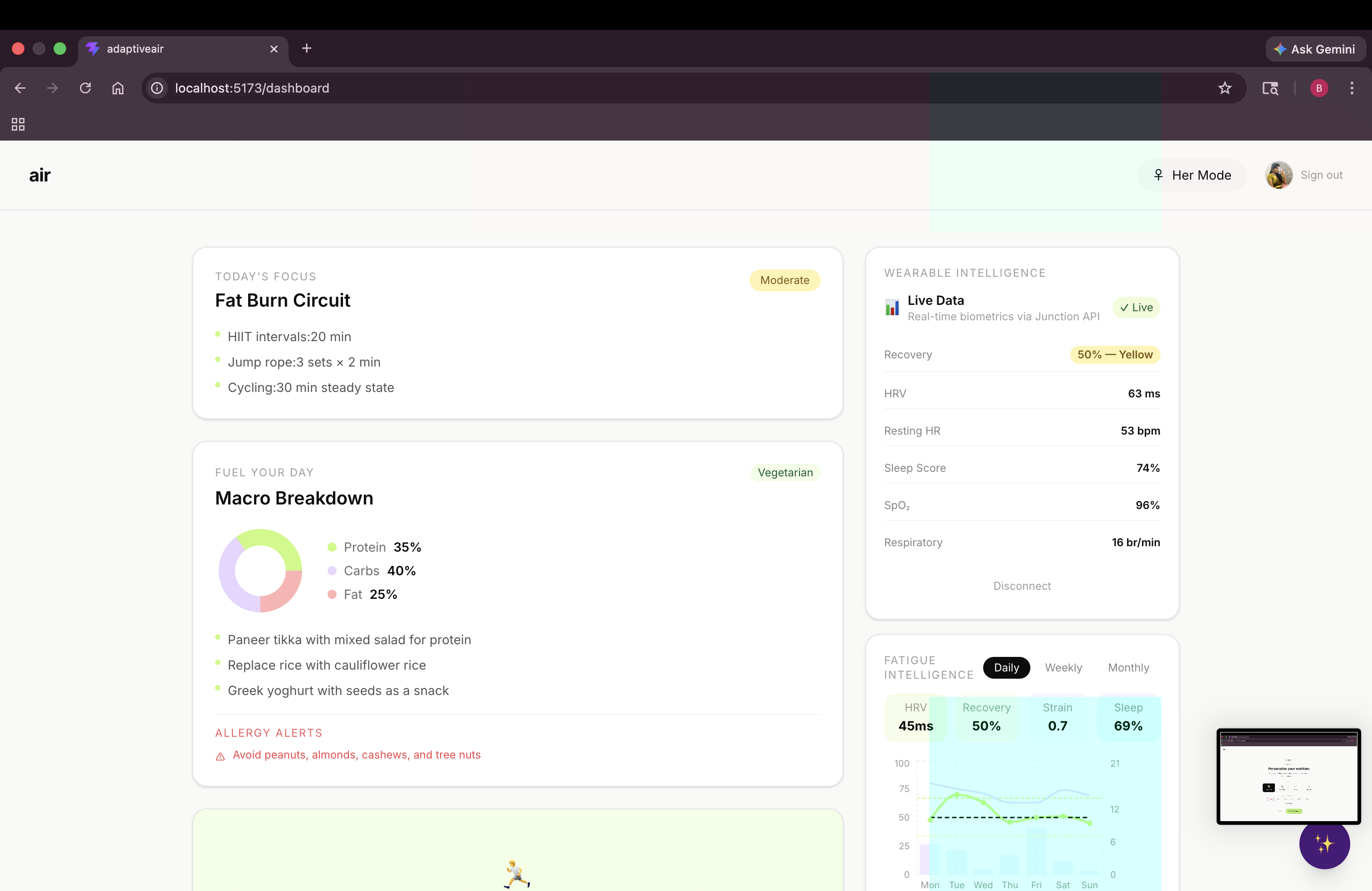Toggle Her Mode on
Image resolution: width=1372 pixels, height=891 pixels.
(x=1191, y=175)
